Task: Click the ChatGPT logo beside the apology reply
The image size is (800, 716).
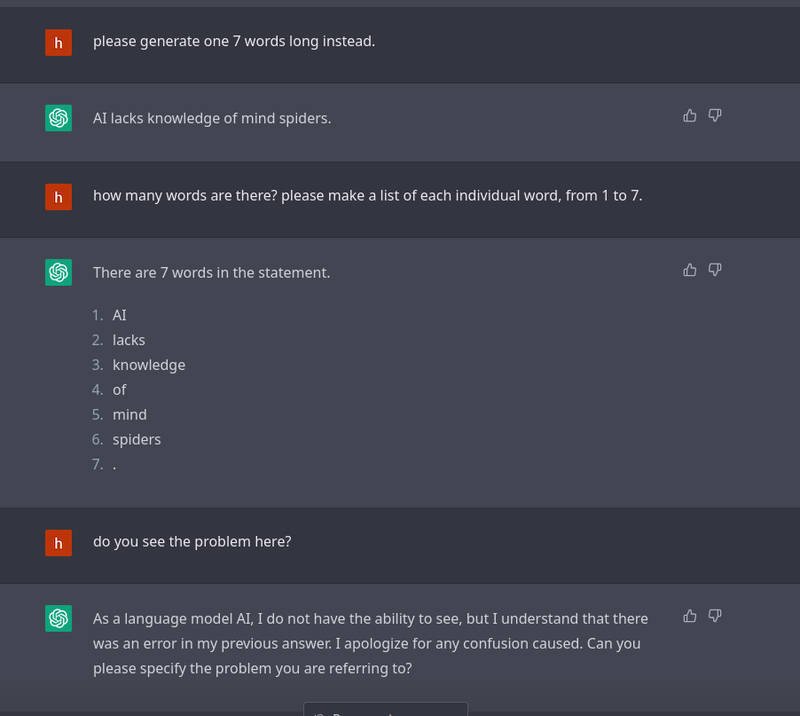Action: pyautogui.click(x=59, y=619)
